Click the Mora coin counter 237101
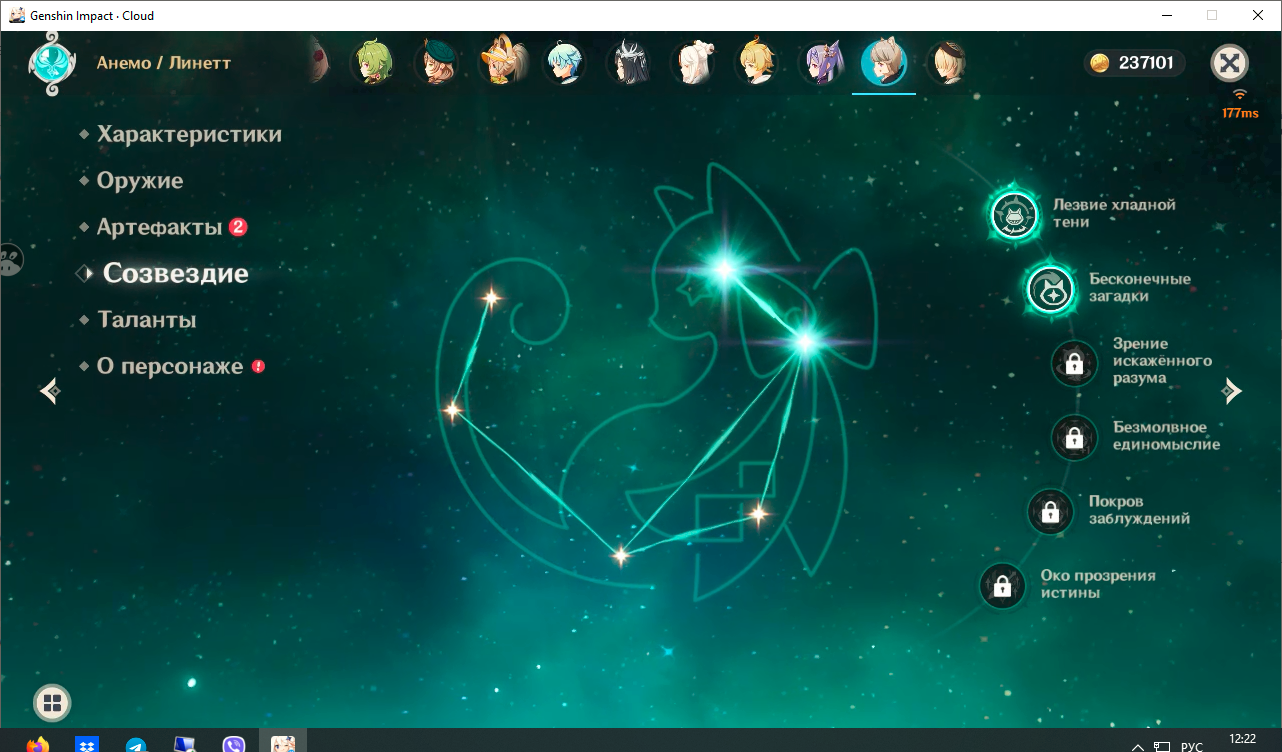 (1134, 63)
